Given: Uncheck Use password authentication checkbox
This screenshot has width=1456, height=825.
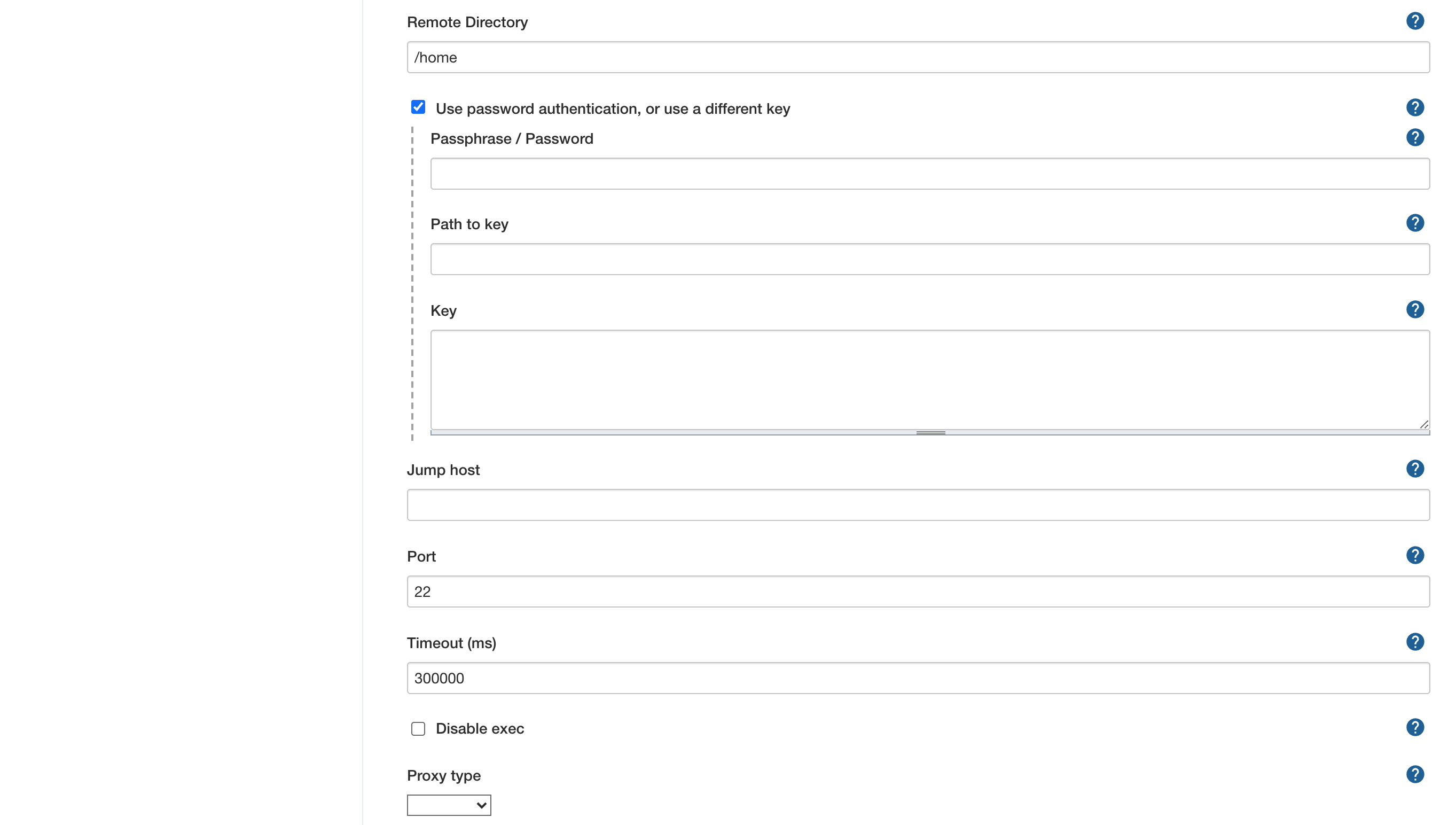Looking at the screenshot, I should coord(418,107).
